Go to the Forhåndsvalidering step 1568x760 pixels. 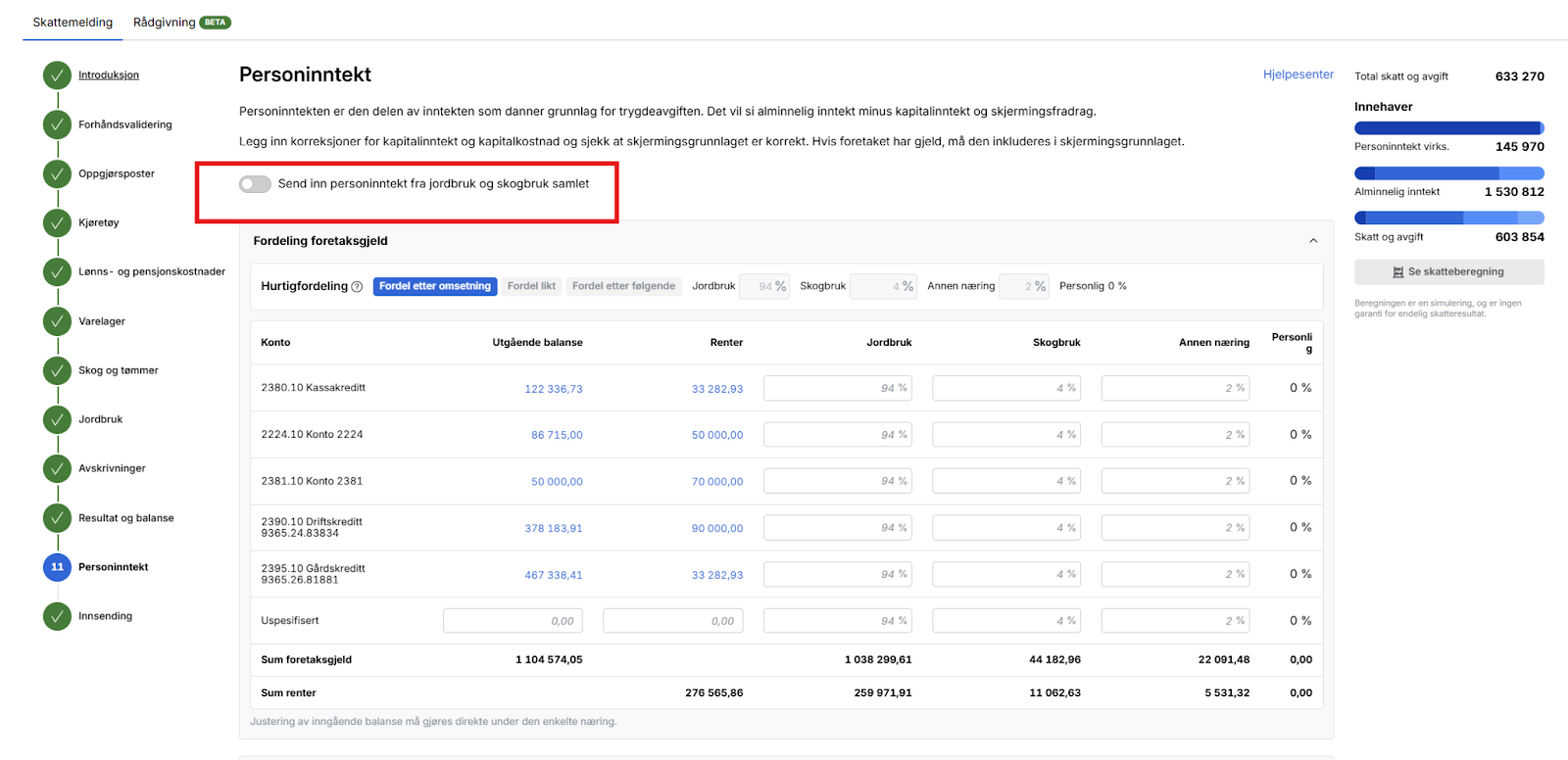(125, 124)
